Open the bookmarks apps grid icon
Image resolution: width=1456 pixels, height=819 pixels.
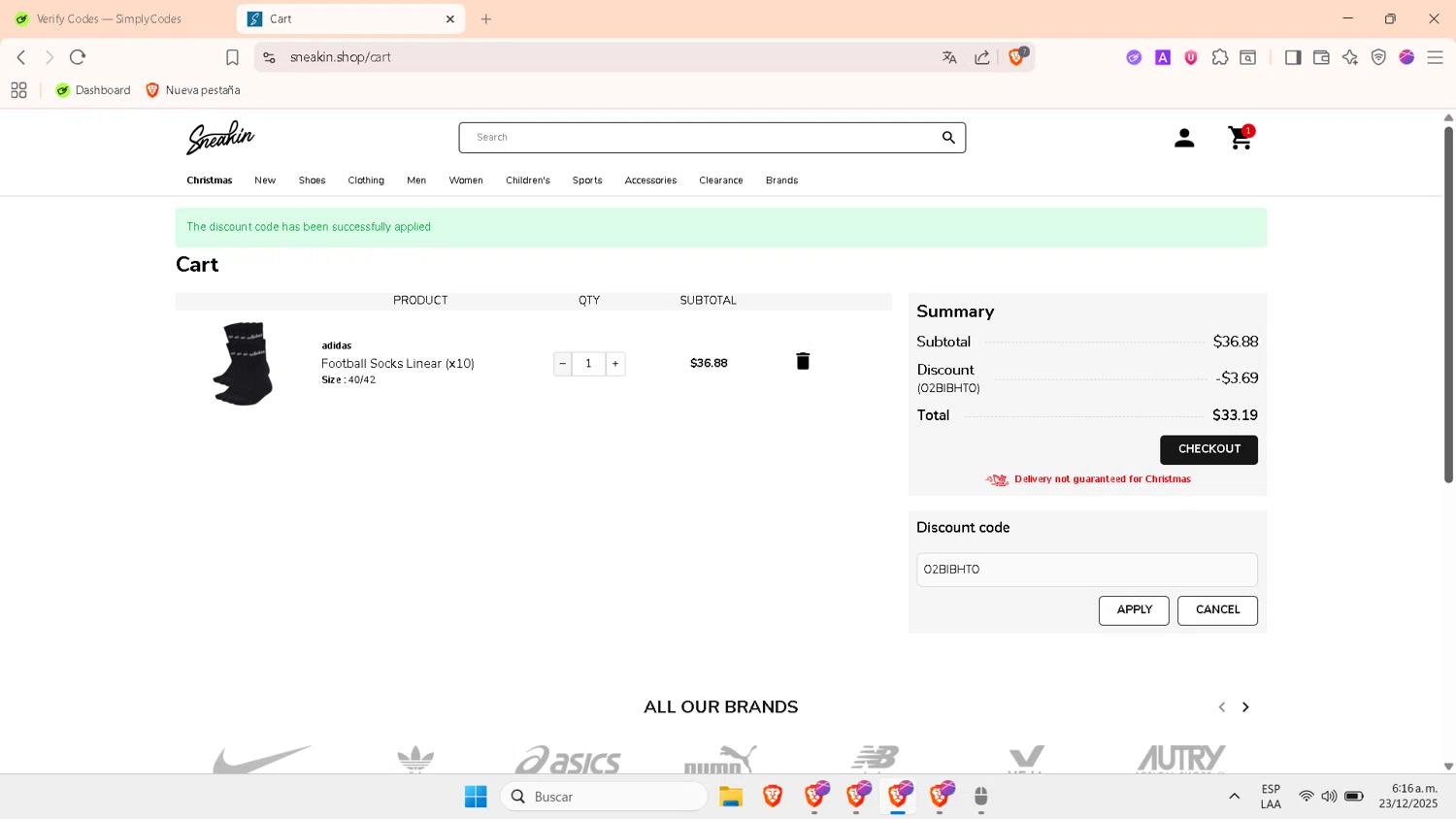pos(18,90)
